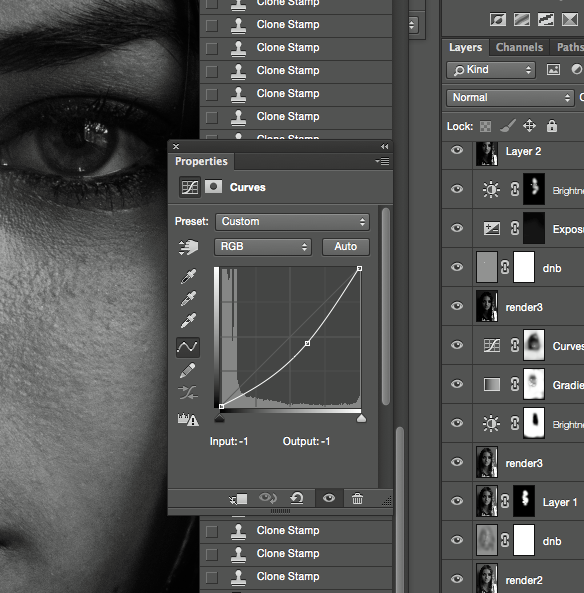Screen dimensions: 584x593
Task: Open the Kind layer filter dropdown
Action: [491, 70]
